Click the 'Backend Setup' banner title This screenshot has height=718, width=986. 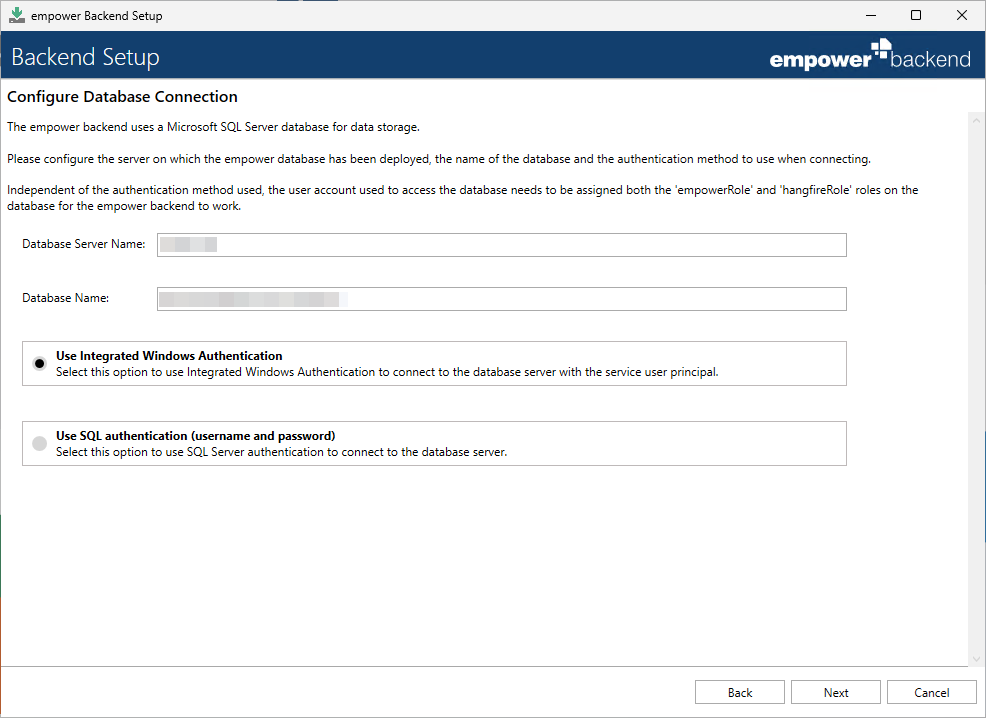pos(86,57)
